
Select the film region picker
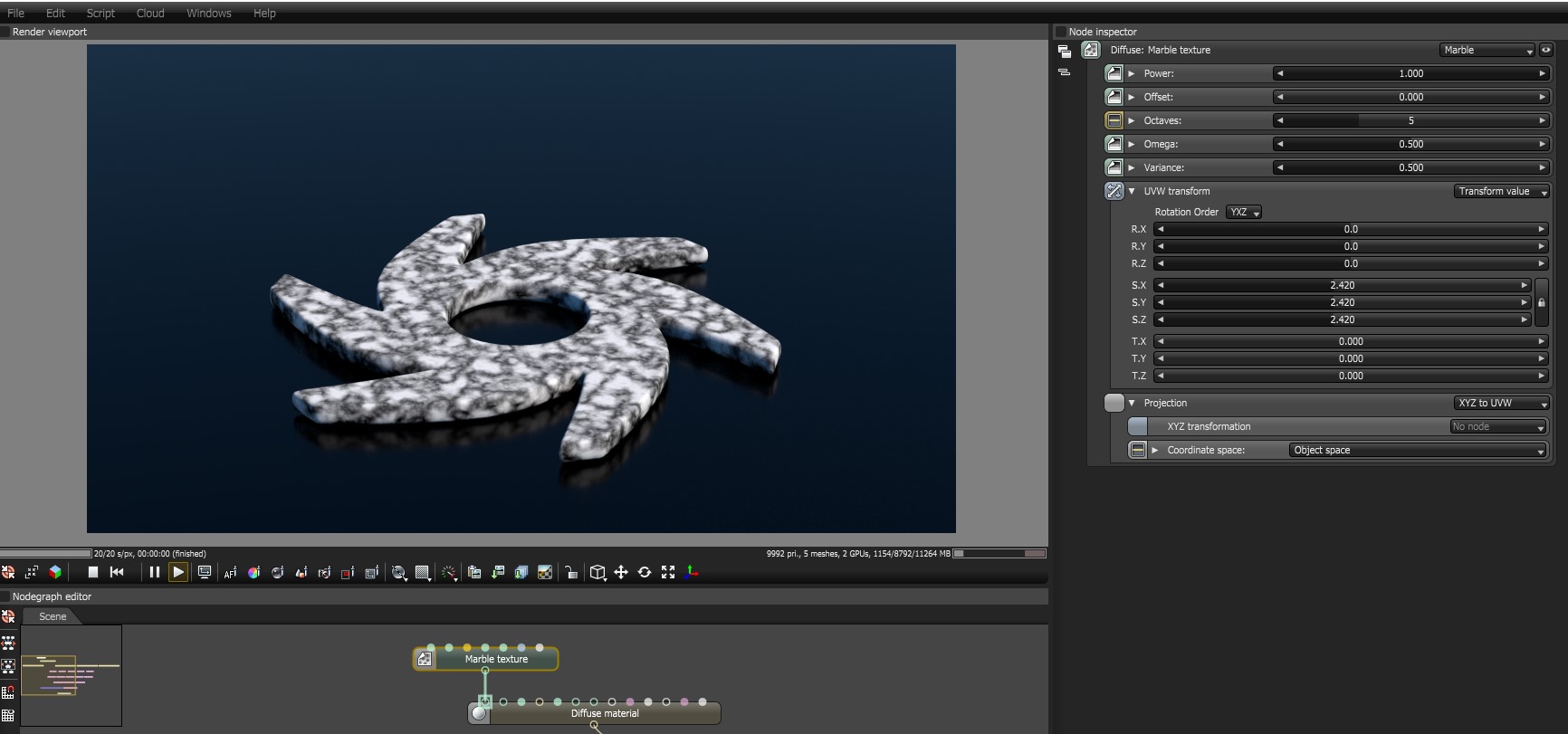371,572
